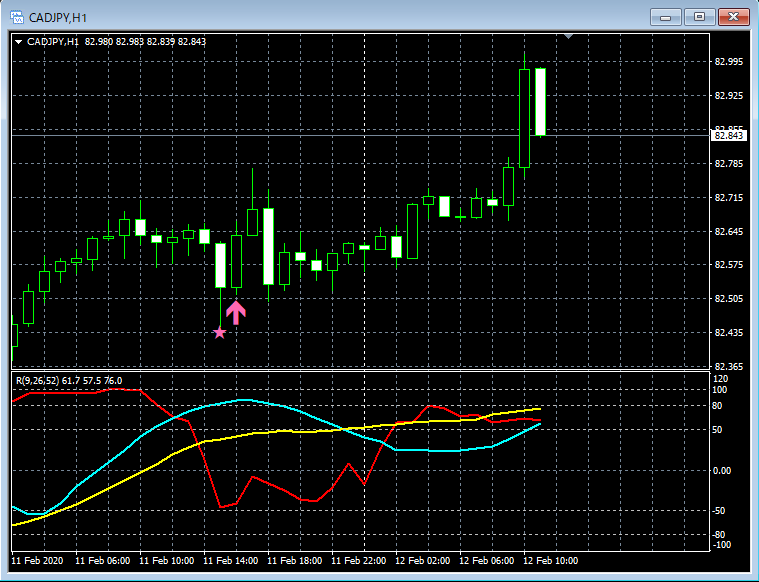
Task: Click the 82.505 price scale label
Action: (729, 299)
